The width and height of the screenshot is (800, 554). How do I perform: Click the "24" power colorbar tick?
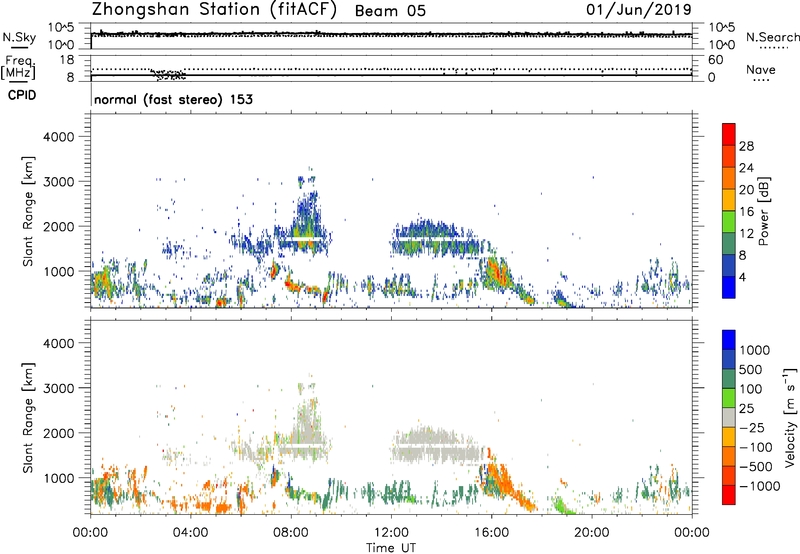click(x=746, y=168)
